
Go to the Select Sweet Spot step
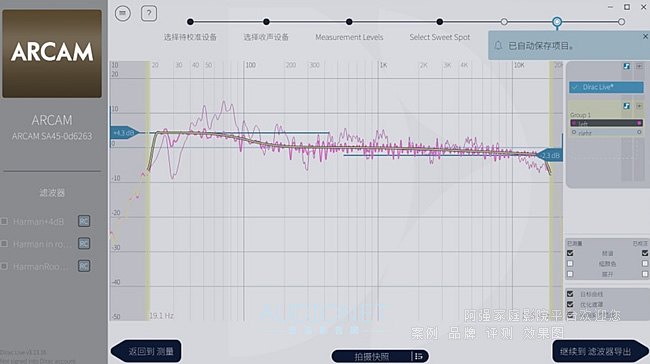pos(440,37)
